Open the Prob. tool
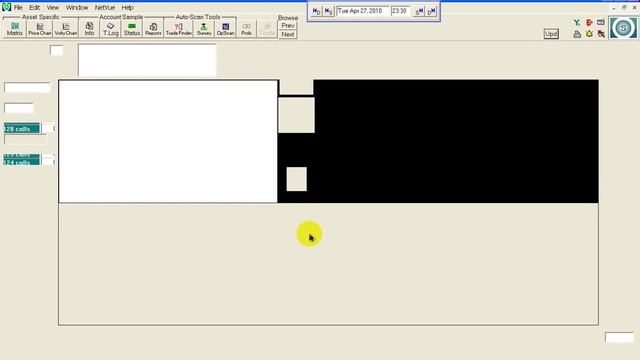Viewport: 640px width, 360px height. (247, 29)
